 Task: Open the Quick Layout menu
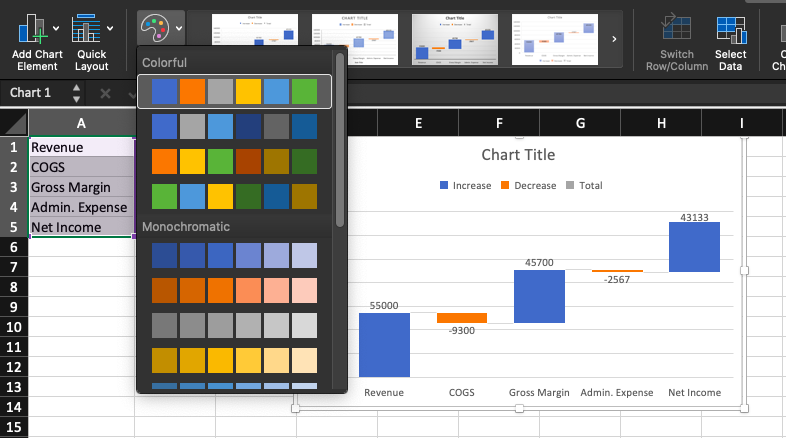(x=91, y=40)
